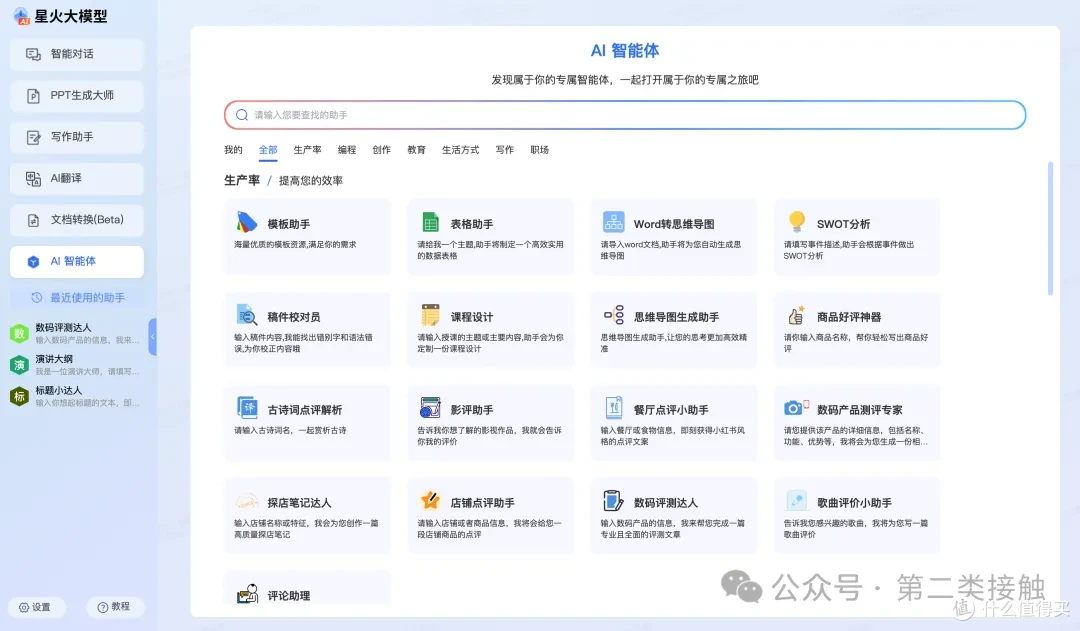Viewport: 1080px width, 631px height.
Task: Open 数码评测达人 green avatar in recent list
Action: (x=19, y=333)
